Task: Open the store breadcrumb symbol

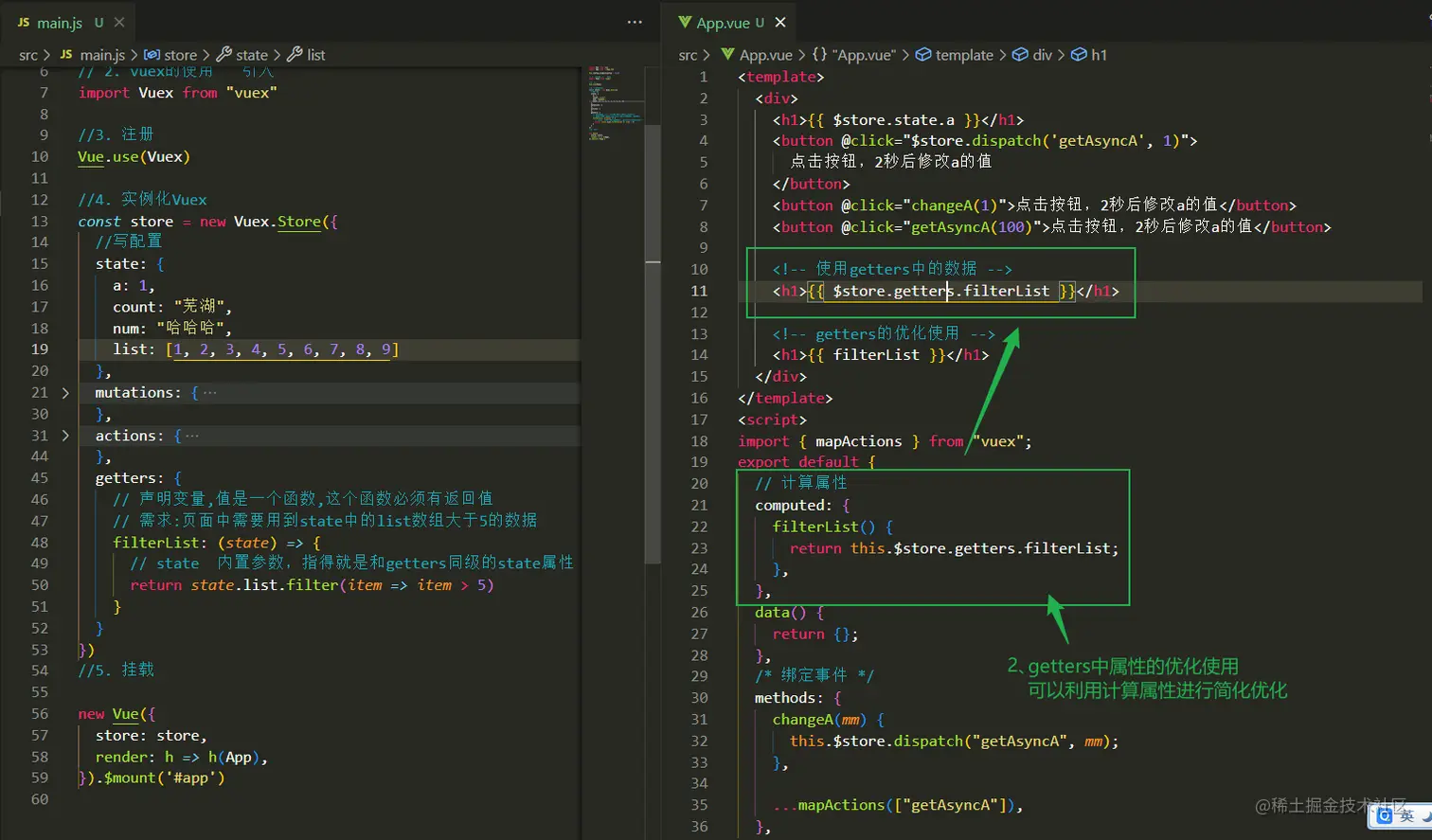Action: coord(180,55)
